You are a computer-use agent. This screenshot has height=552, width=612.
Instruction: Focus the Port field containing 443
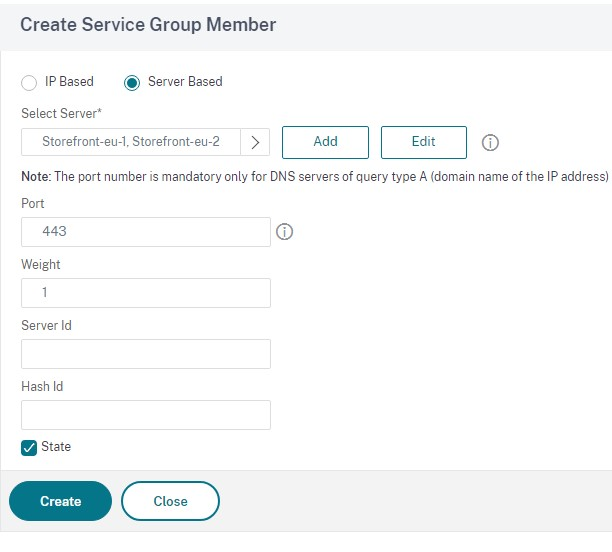146,232
